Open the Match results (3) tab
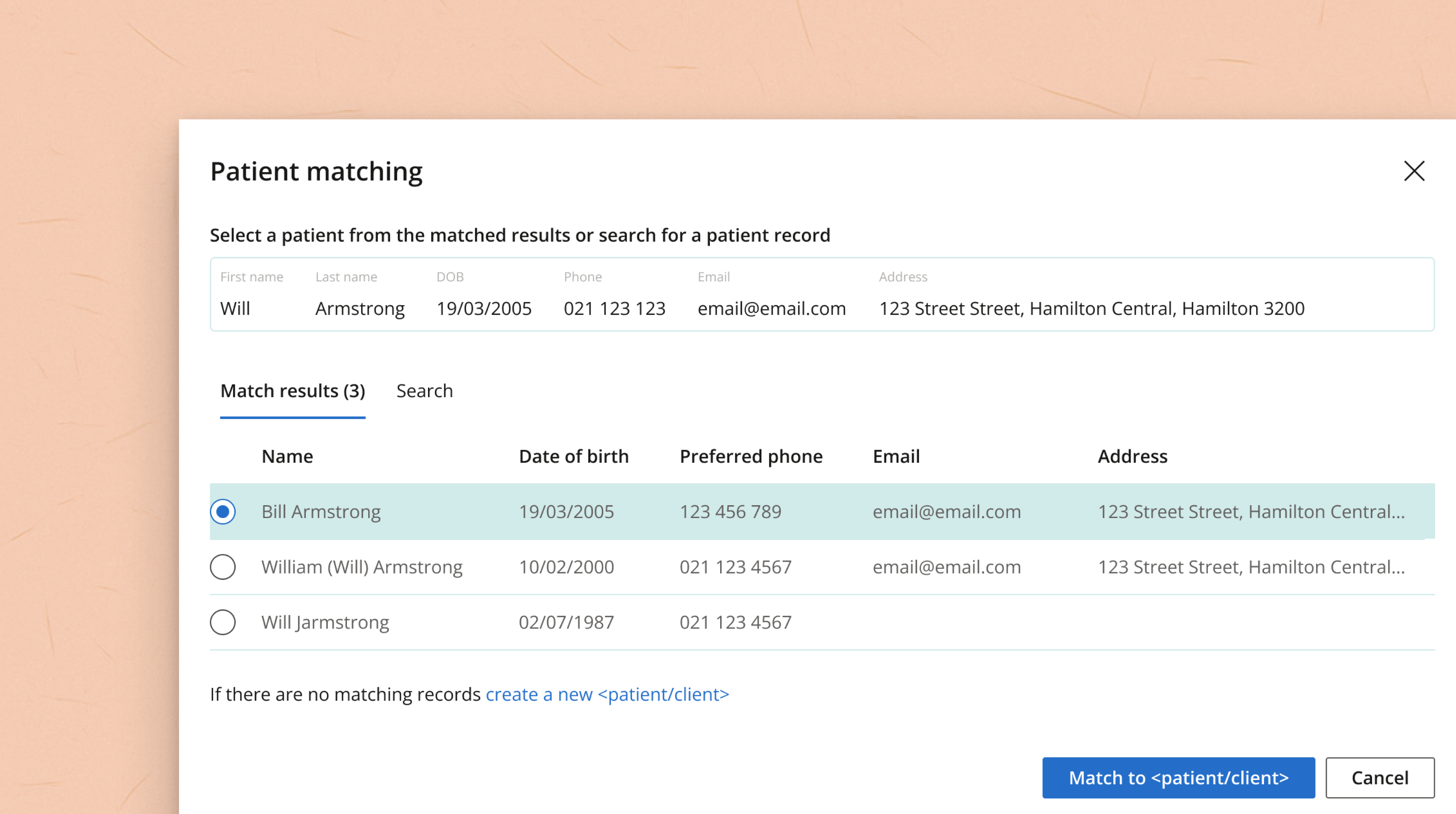Image resolution: width=1456 pixels, height=814 pixels. coord(292,391)
